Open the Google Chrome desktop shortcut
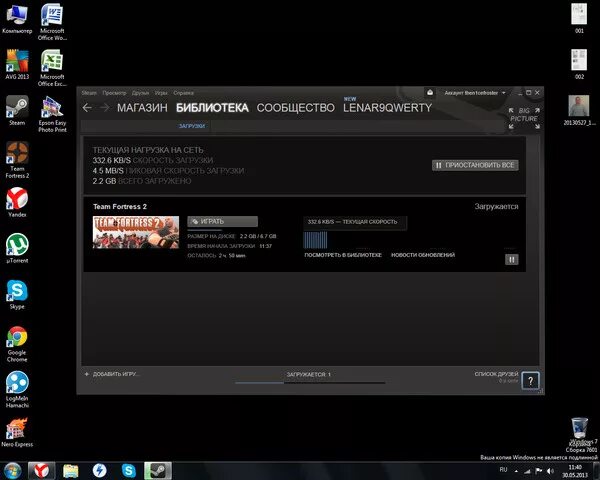Image resolution: width=600 pixels, height=480 pixels. (17, 343)
